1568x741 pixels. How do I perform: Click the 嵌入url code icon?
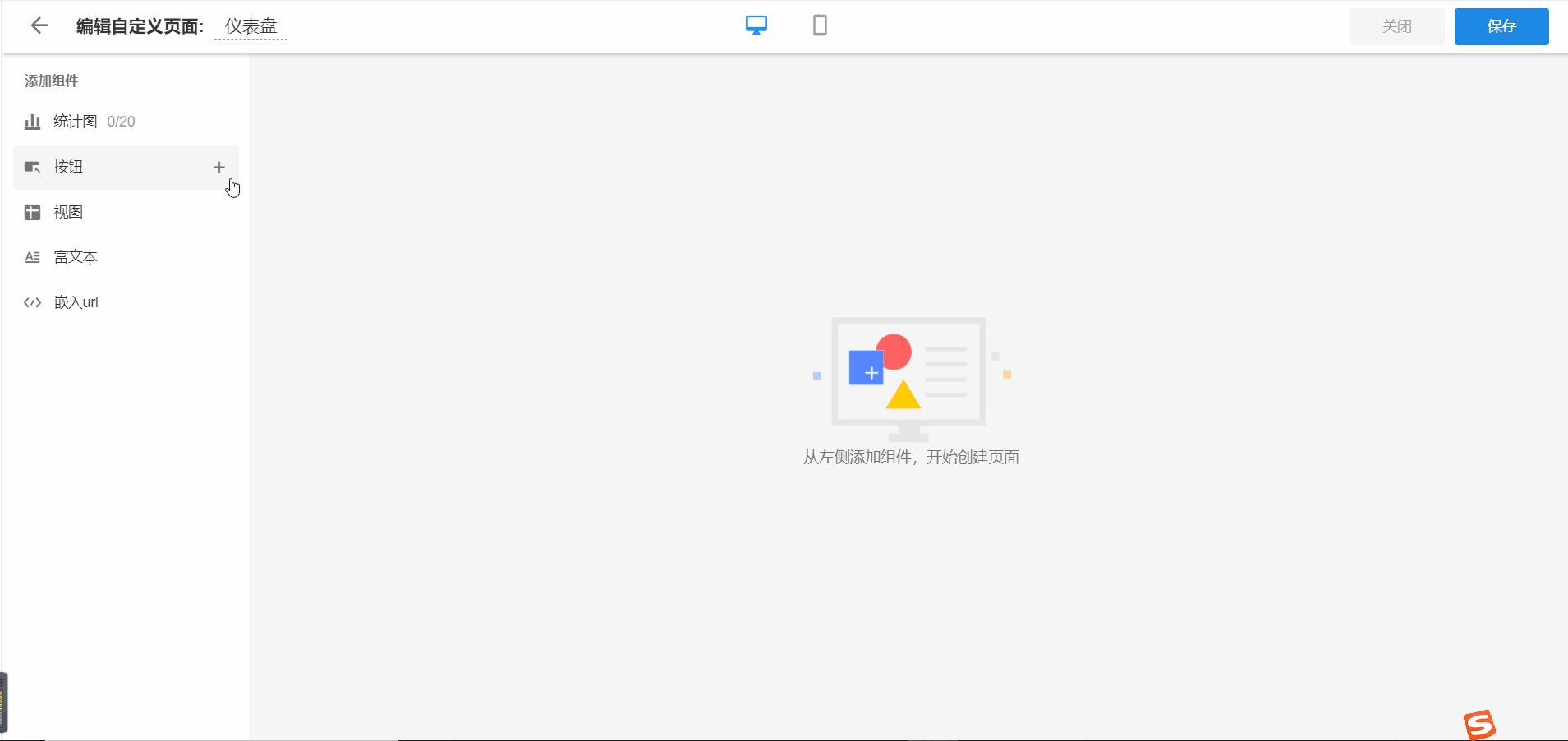pos(32,302)
